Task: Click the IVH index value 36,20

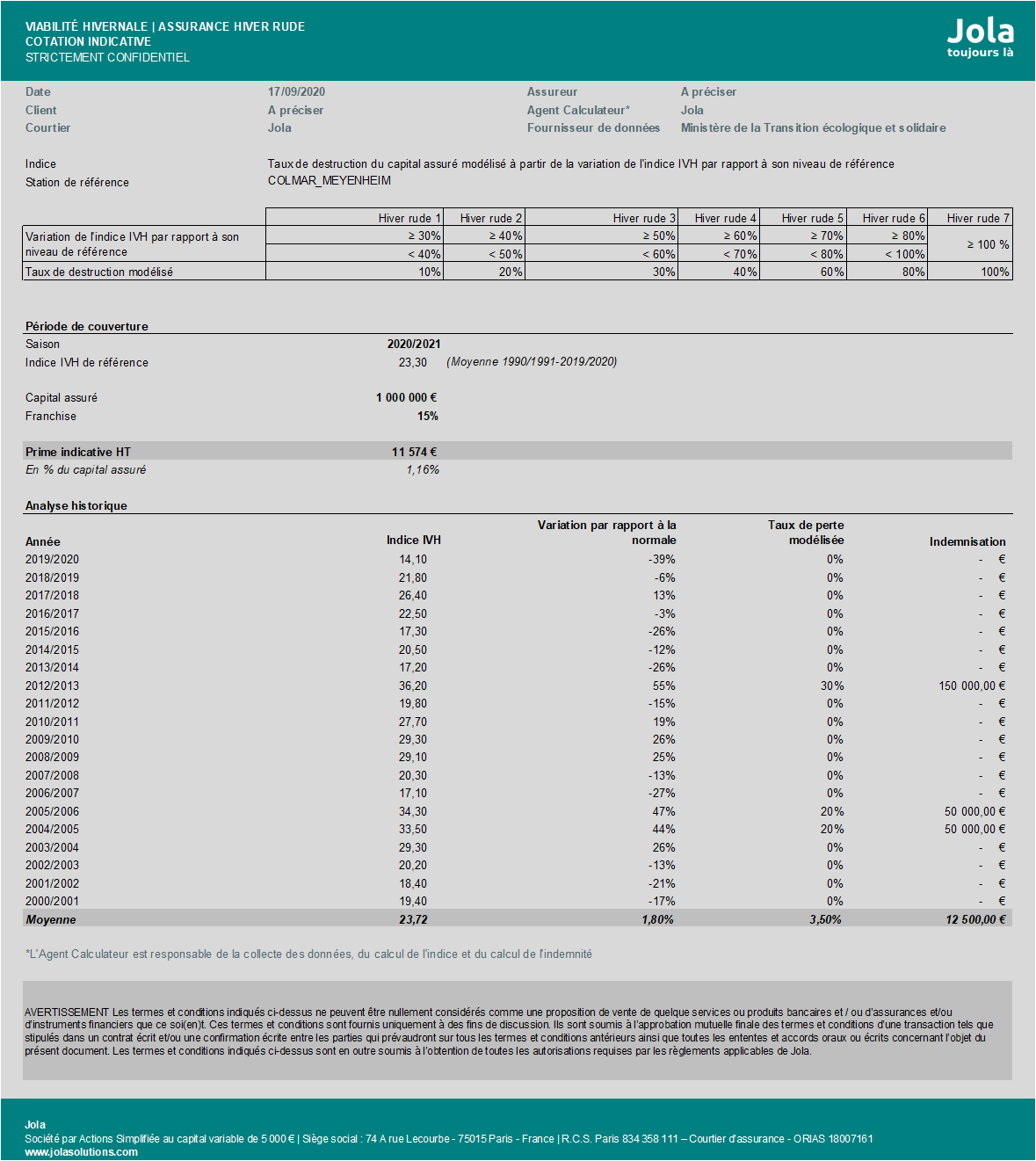Action: (x=413, y=686)
